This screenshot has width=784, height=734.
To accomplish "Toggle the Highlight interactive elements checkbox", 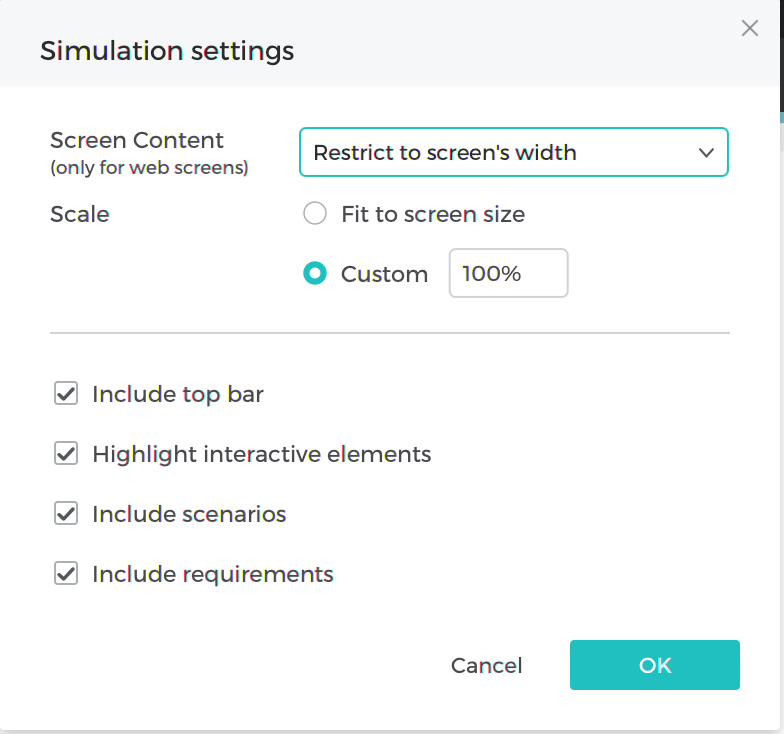I will [x=66, y=454].
